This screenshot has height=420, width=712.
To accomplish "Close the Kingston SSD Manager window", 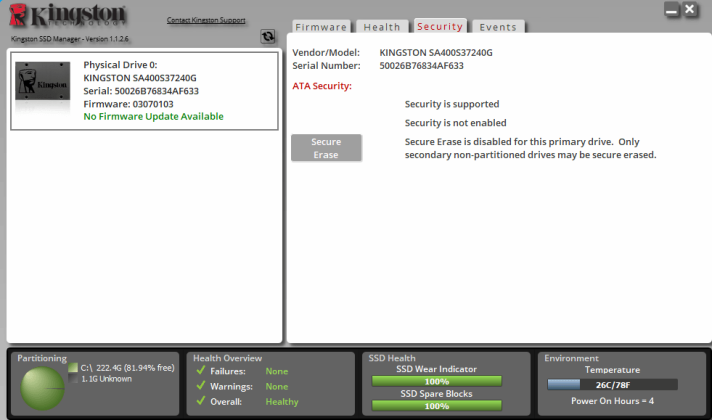I will 690,10.
